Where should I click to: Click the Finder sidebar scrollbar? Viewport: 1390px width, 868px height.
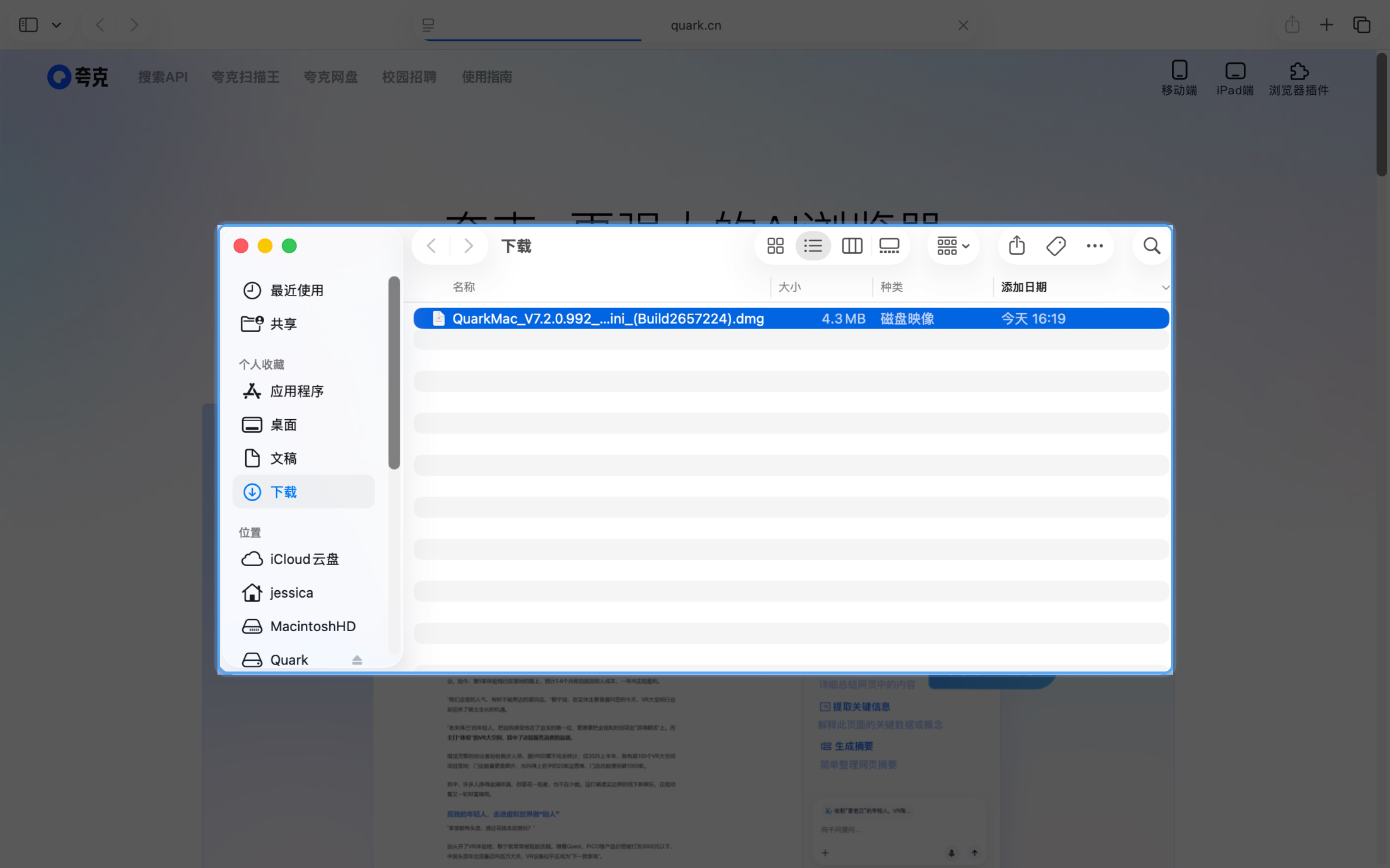tap(394, 373)
